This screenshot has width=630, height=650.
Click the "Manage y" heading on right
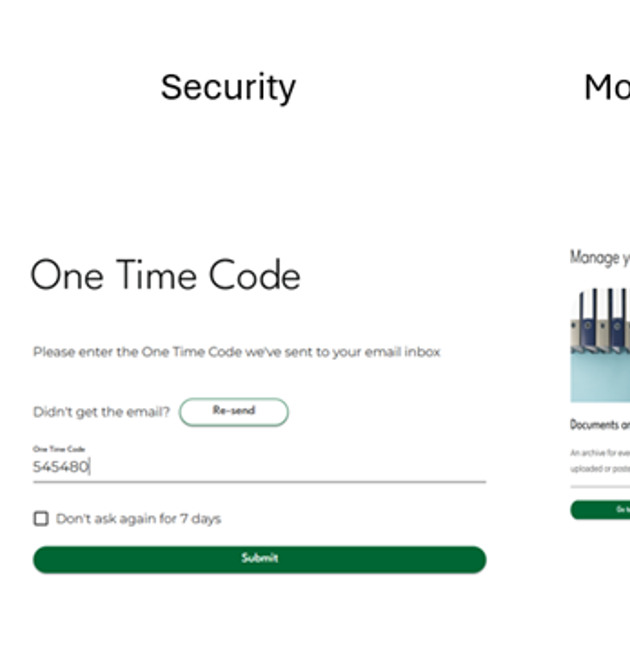pyautogui.click(x=599, y=257)
